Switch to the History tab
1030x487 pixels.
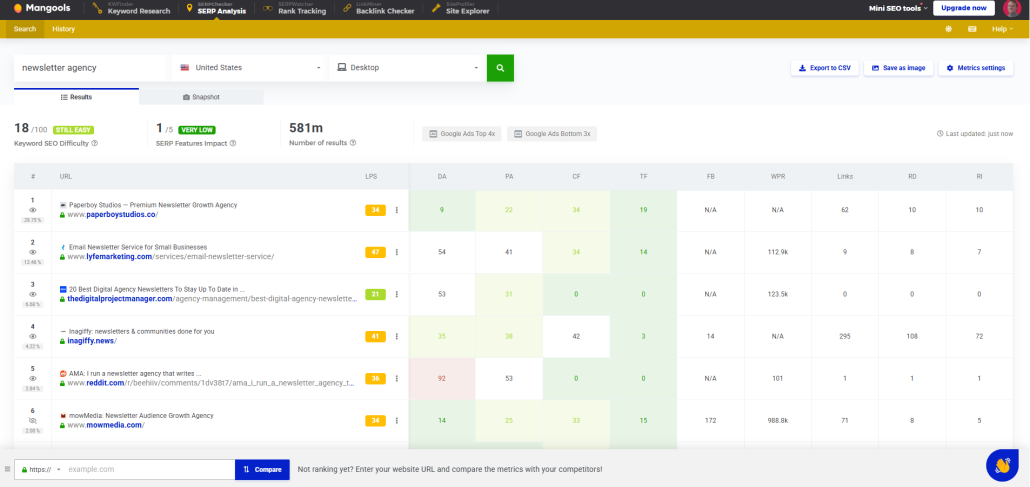click(64, 29)
